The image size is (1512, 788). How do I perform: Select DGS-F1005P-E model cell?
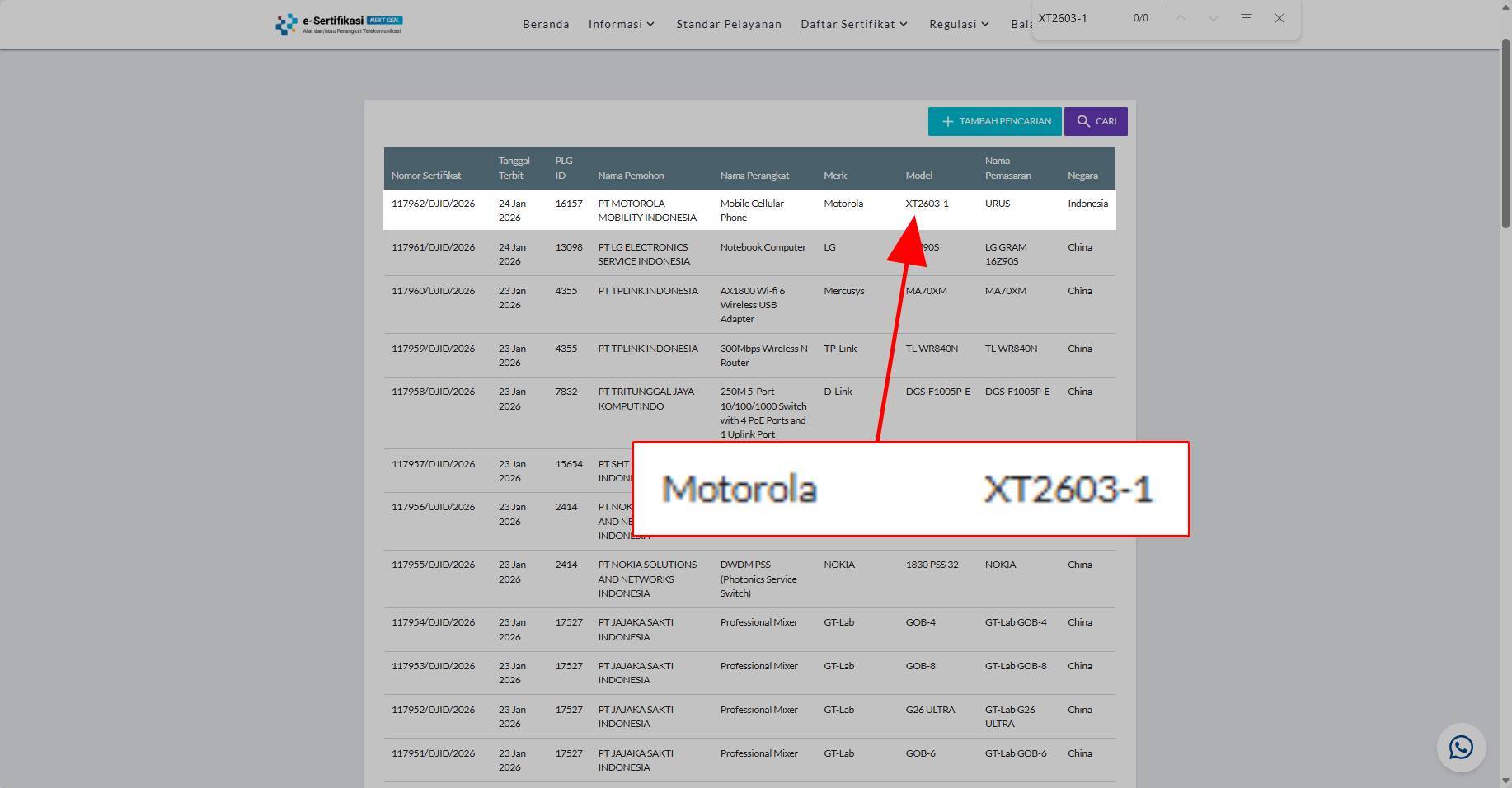[x=937, y=392]
